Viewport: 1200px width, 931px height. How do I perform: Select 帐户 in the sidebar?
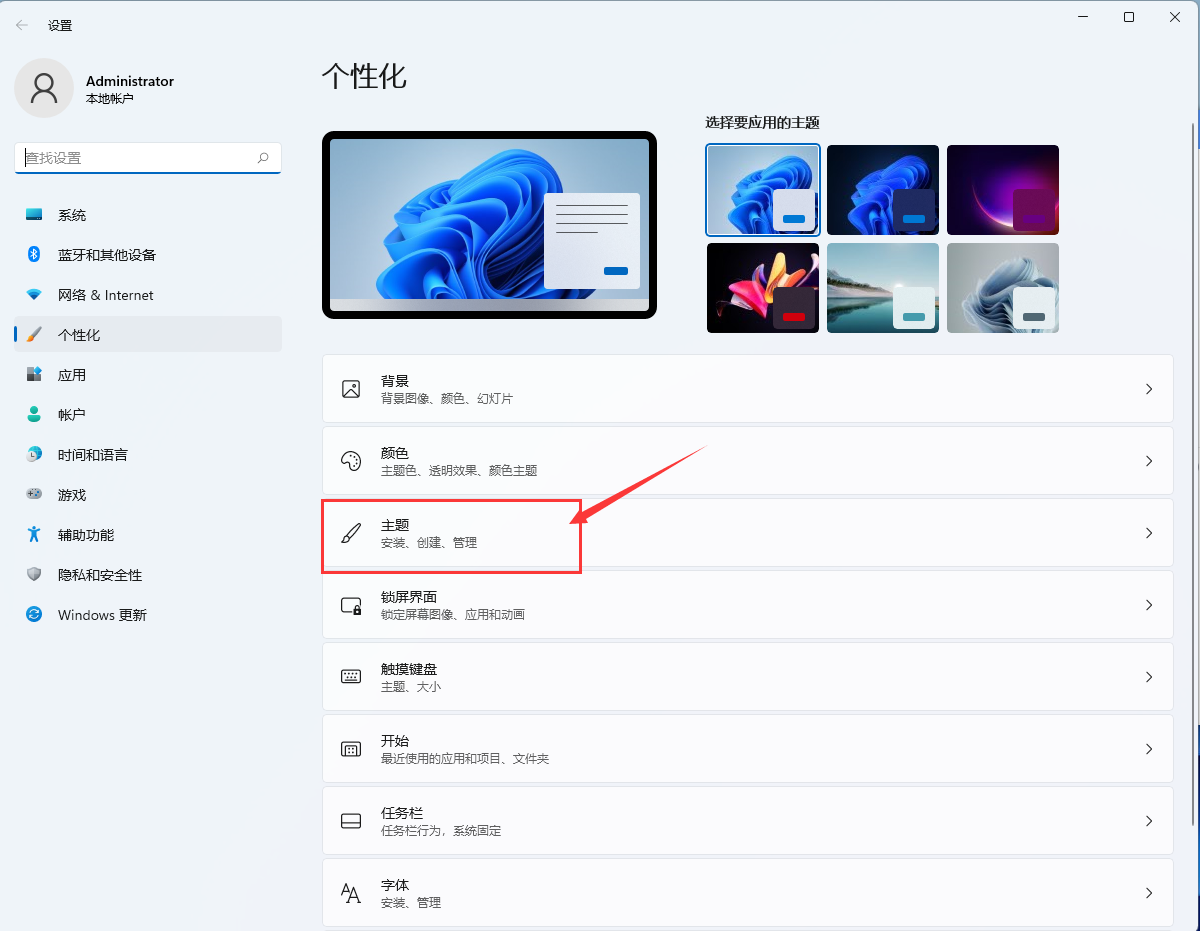(x=148, y=415)
